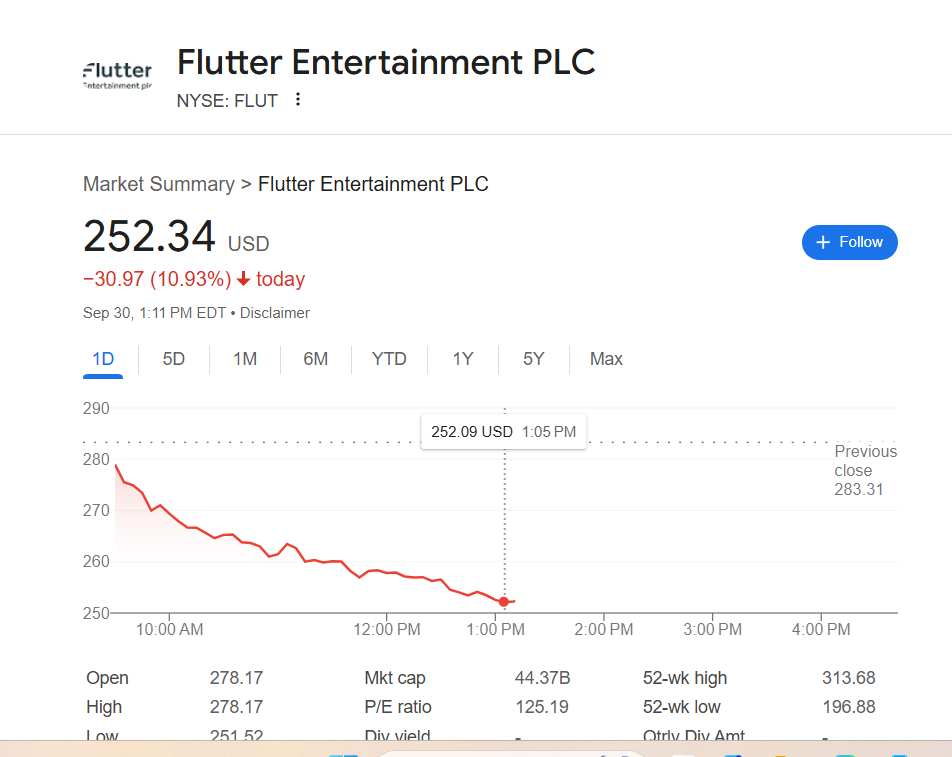This screenshot has height=757, width=952.
Task: Click the red data point on chart
Action: point(504,602)
